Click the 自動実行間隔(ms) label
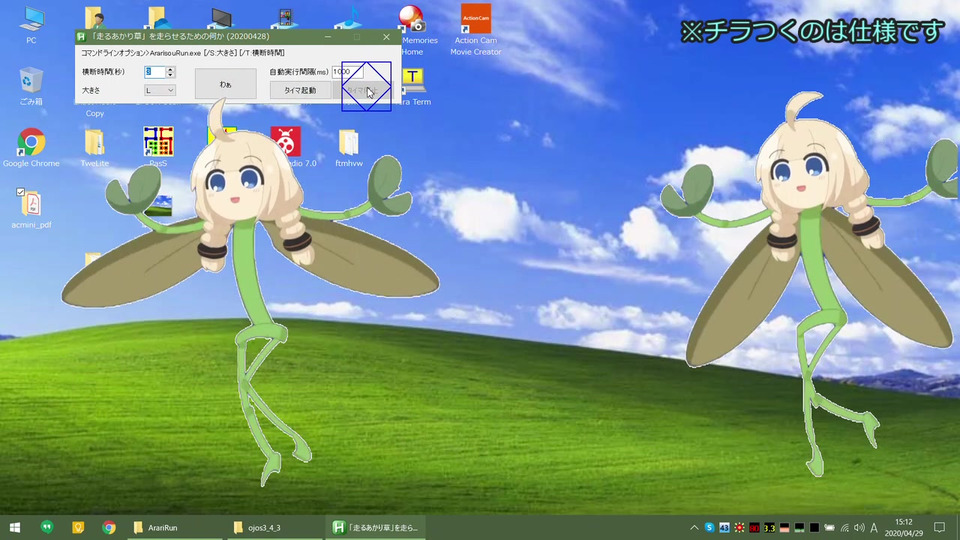960x540 pixels. (x=299, y=72)
